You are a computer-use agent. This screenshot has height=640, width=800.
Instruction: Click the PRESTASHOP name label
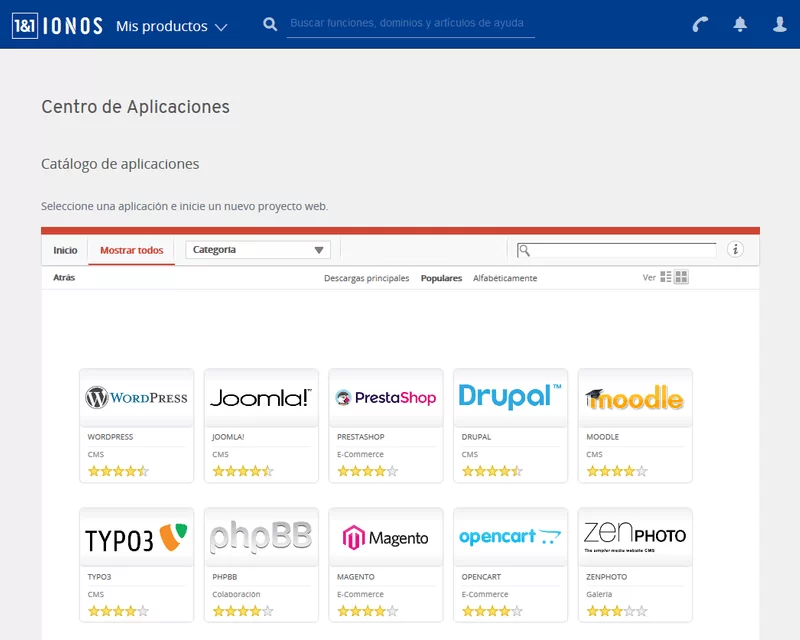pos(361,437)
